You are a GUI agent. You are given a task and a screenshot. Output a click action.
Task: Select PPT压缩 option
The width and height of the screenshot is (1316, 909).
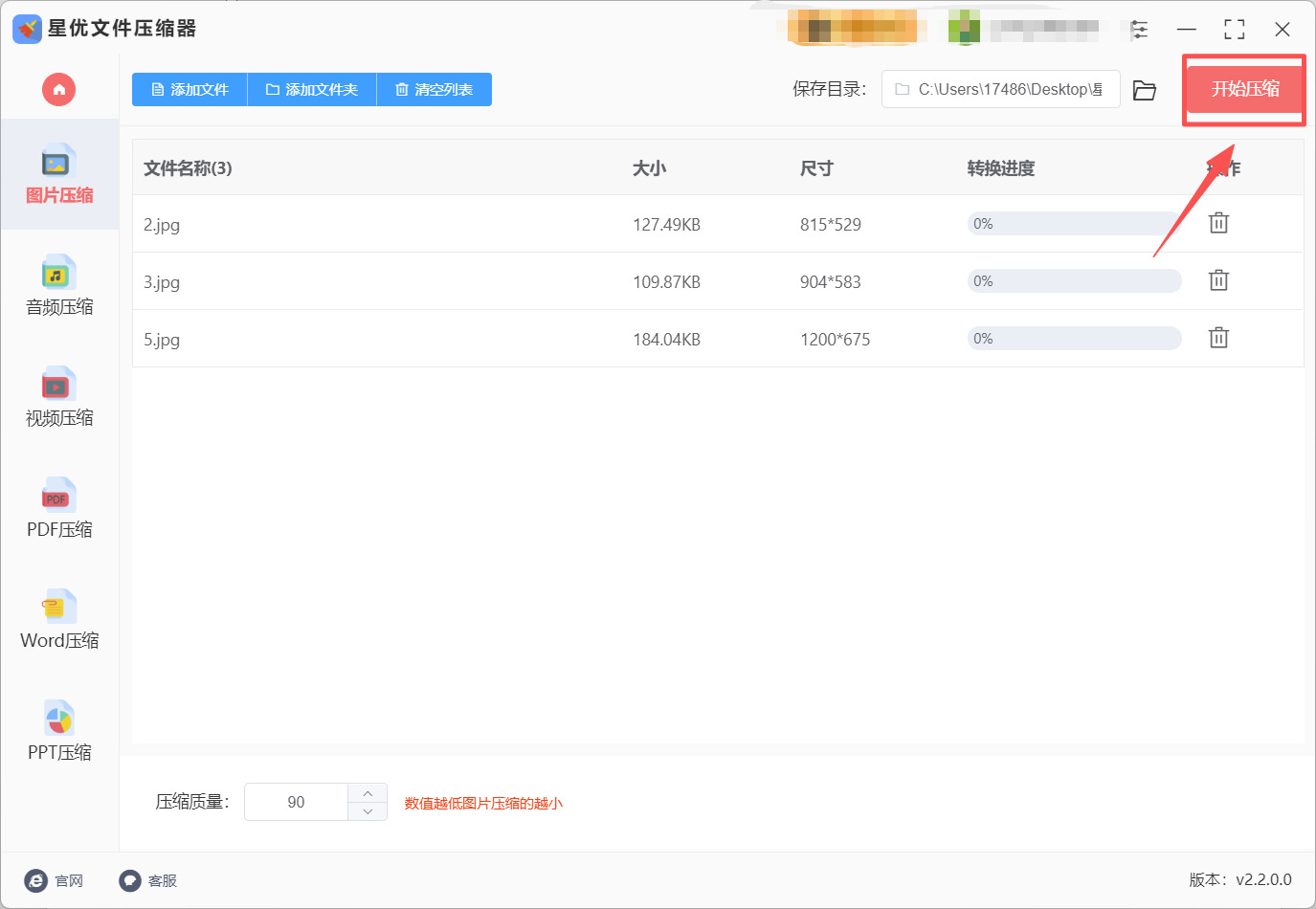(x=59, y=731)
